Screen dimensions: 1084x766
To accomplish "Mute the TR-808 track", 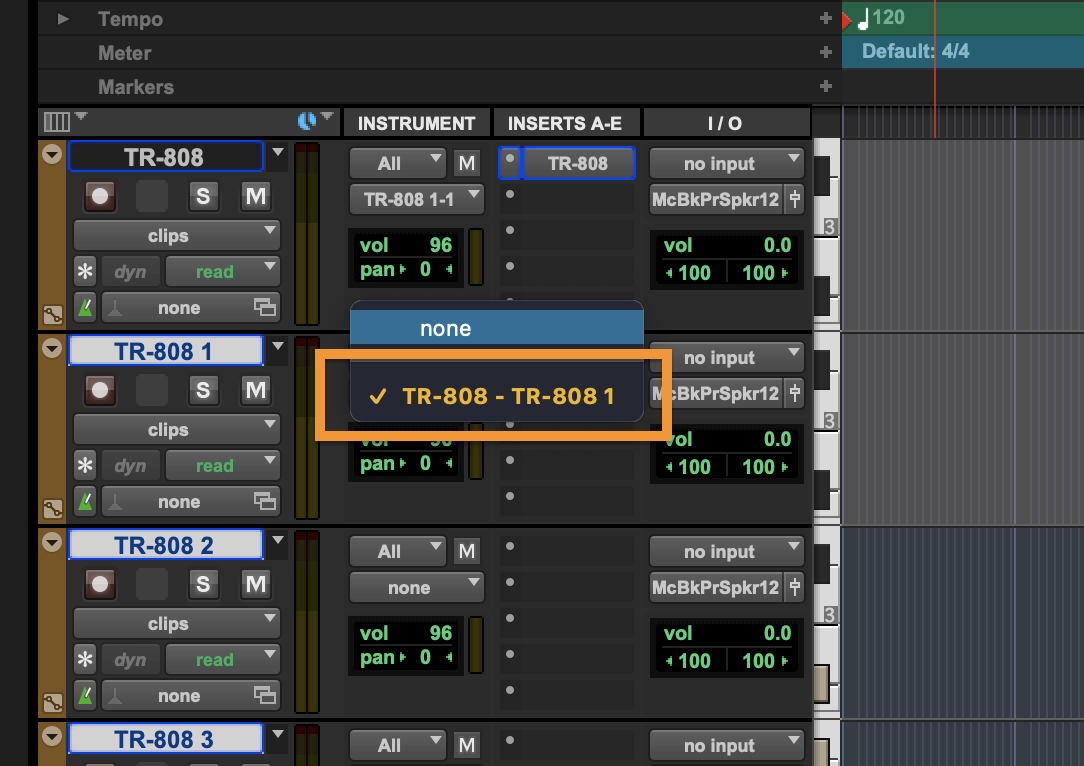I will 255,196.
